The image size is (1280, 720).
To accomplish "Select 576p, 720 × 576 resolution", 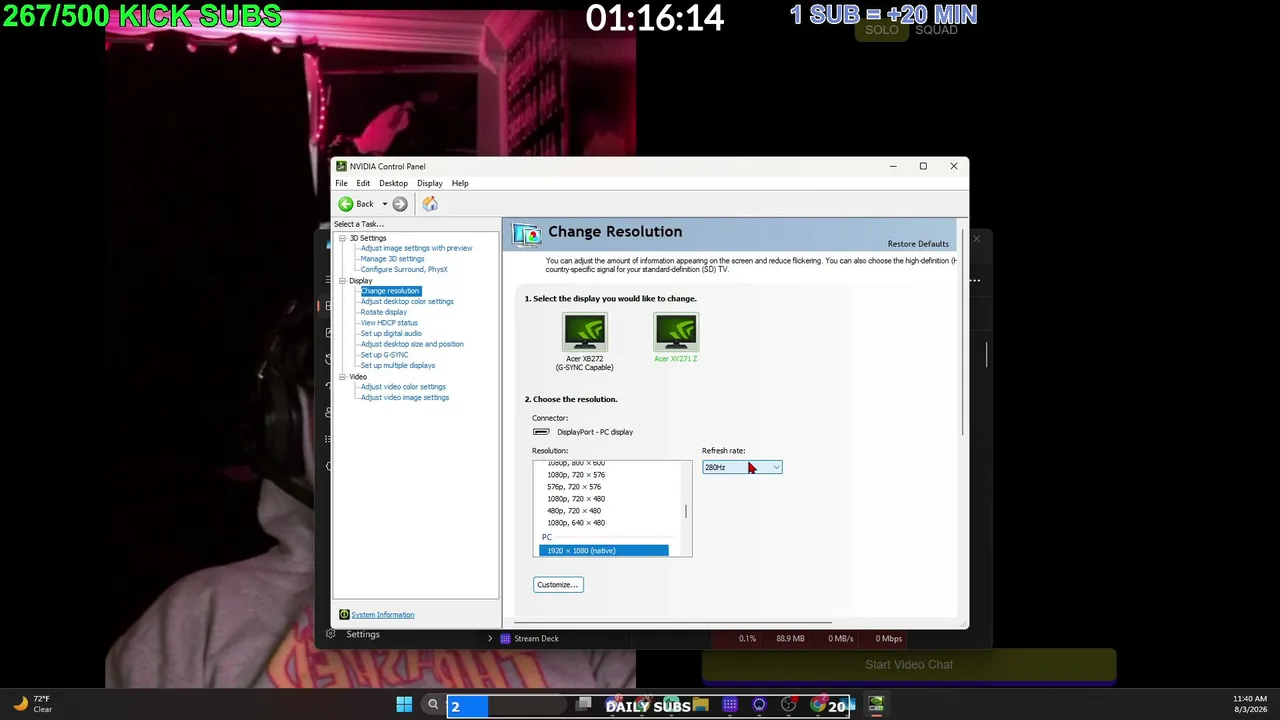I will [x=574, y=487].
